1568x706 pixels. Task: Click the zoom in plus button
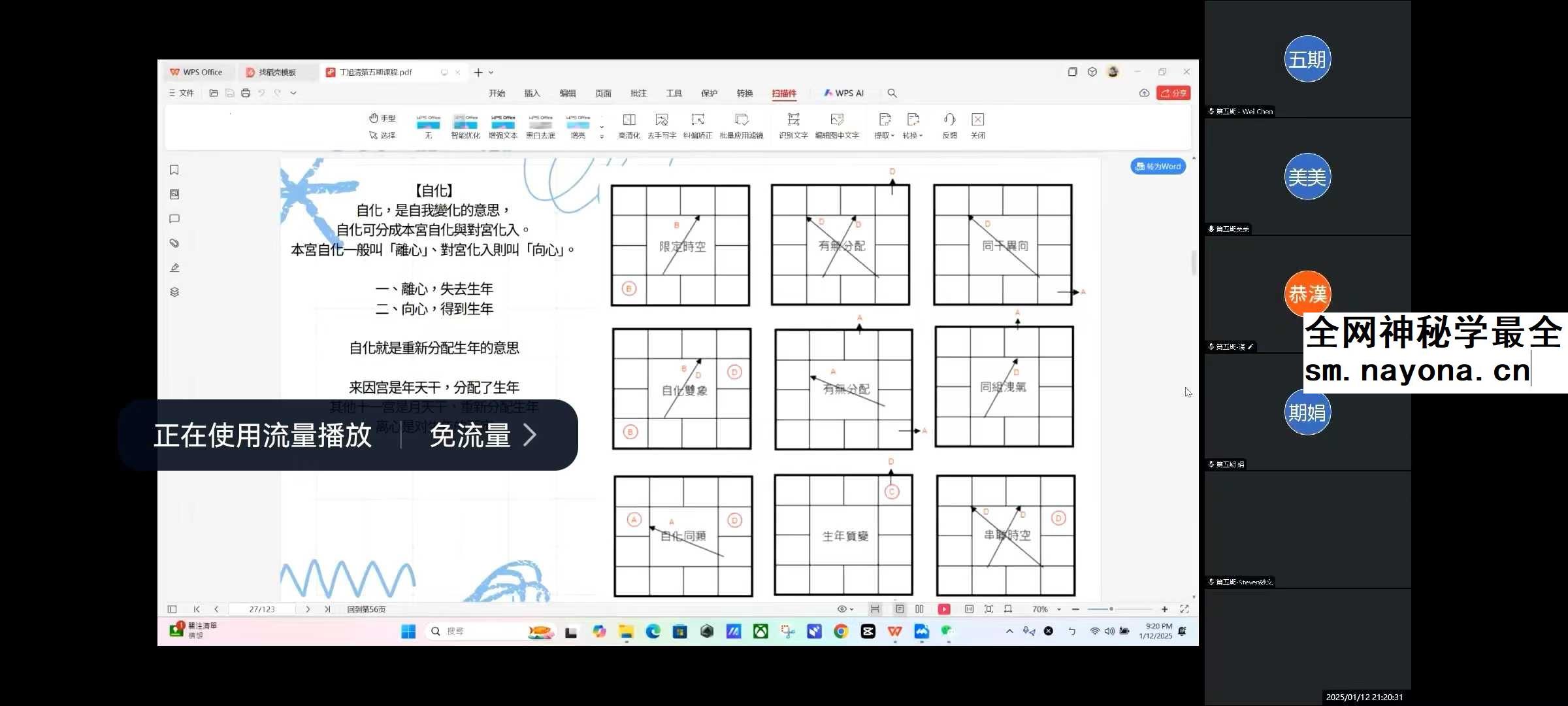1164,609
